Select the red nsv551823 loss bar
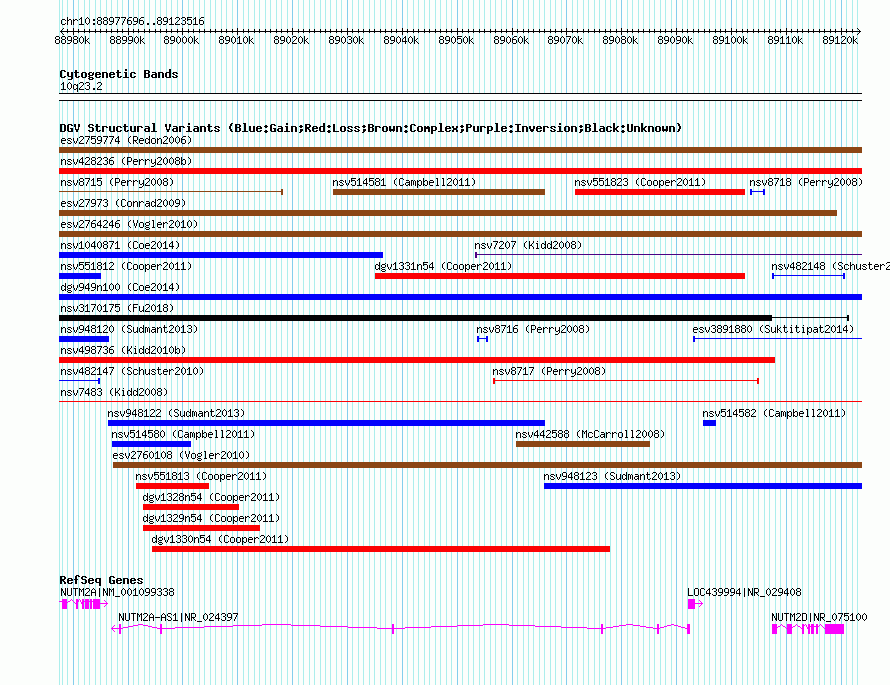This screenshot has height=685, width=890. (x=660, y=192)
